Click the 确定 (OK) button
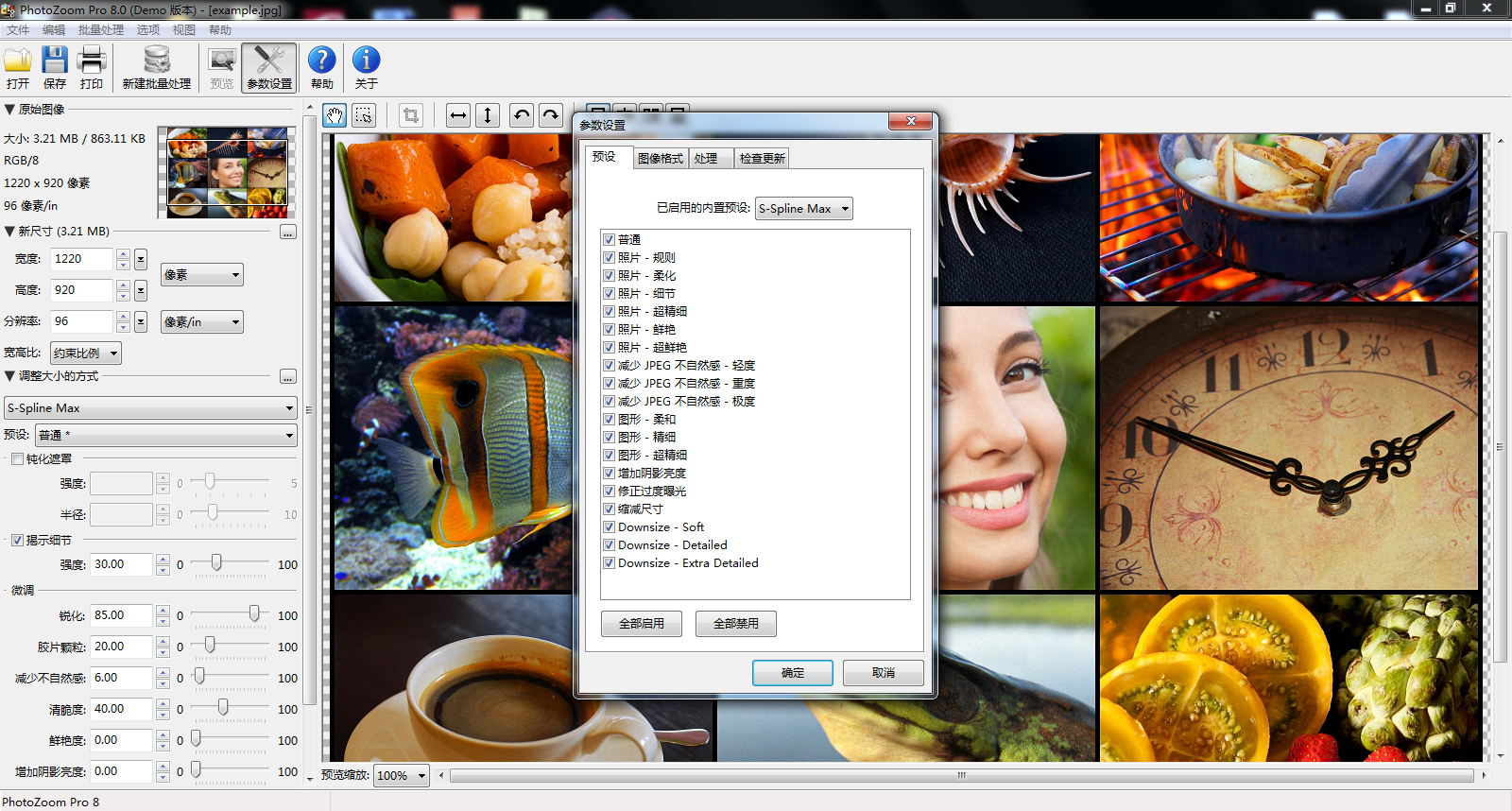Viewport: 1512px width, 811px height. tap(792, 673)
